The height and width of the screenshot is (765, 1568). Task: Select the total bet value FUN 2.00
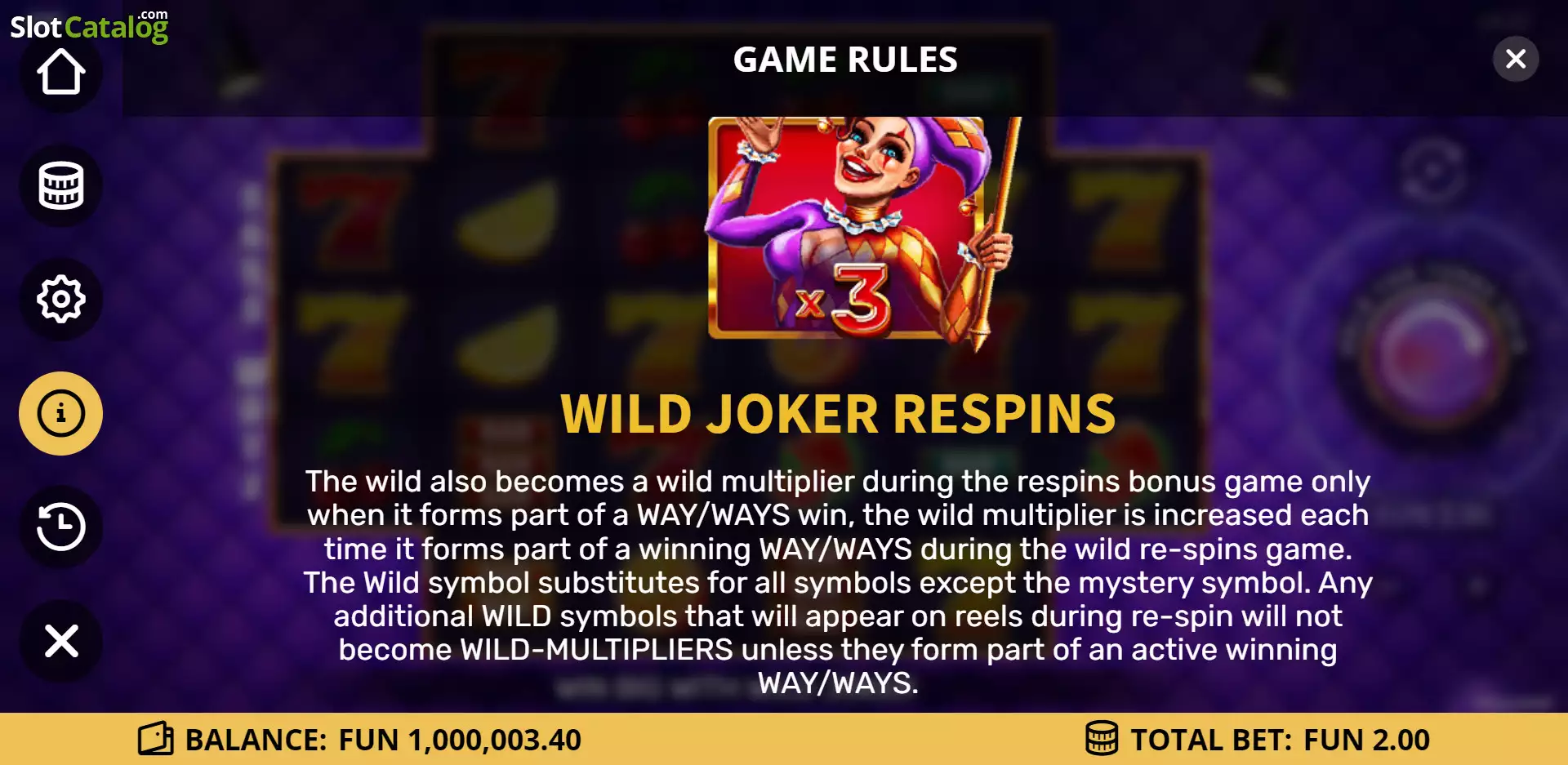1366,740
